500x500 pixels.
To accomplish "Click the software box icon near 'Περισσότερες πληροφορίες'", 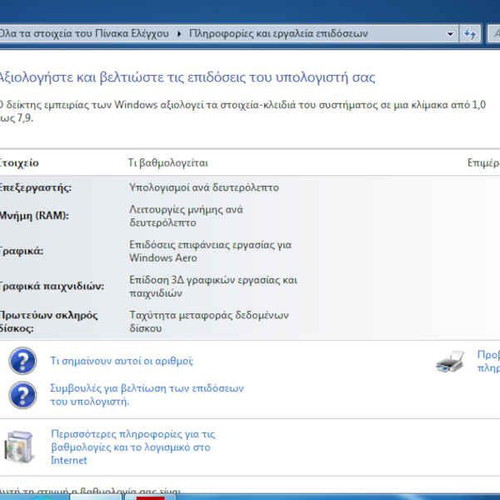I will 19,447.
